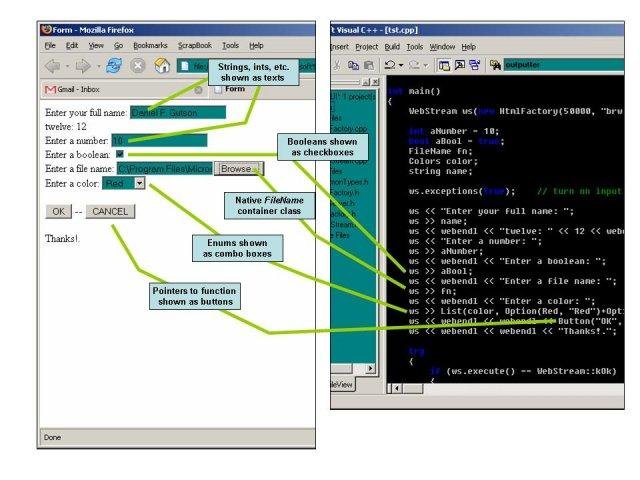The width and height of the screenshot is (640, 480).
Task: Open the Go menu in Firefox
Action: click(118, 46)
